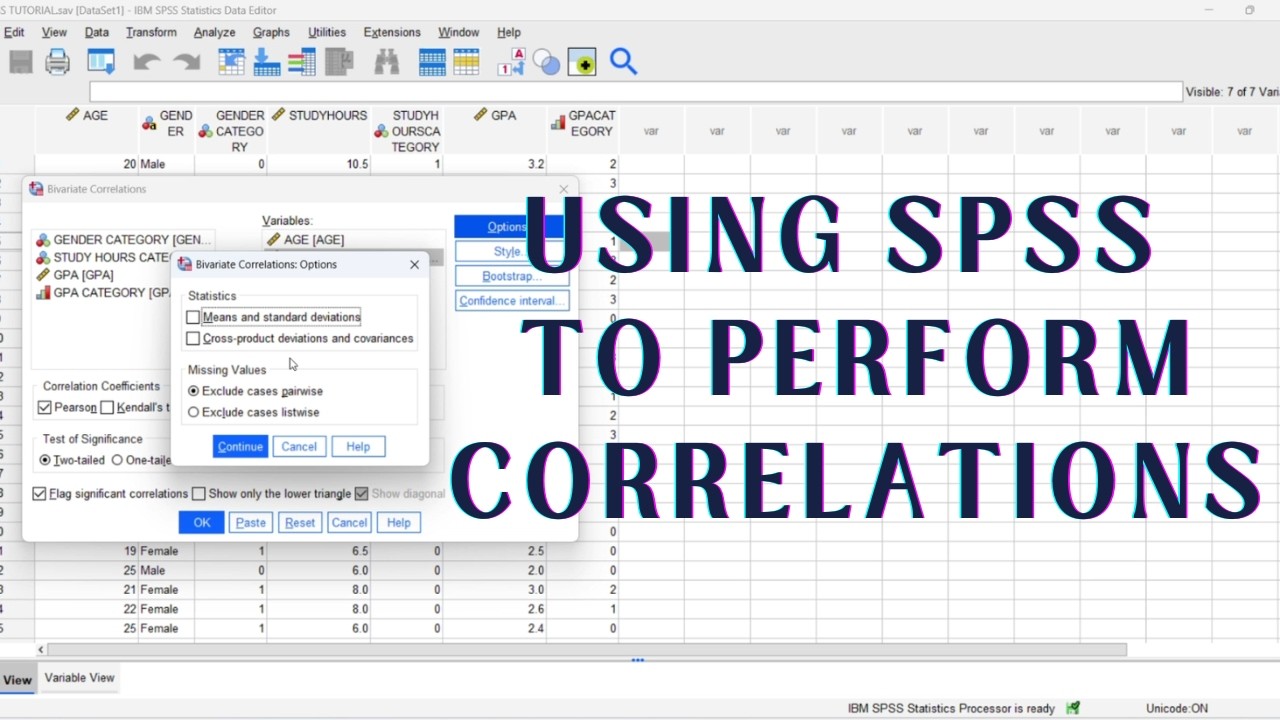The image size is (1280, 720).
Task: Open the Recall recent dialogs icon
Action: (x=101, y=62)
